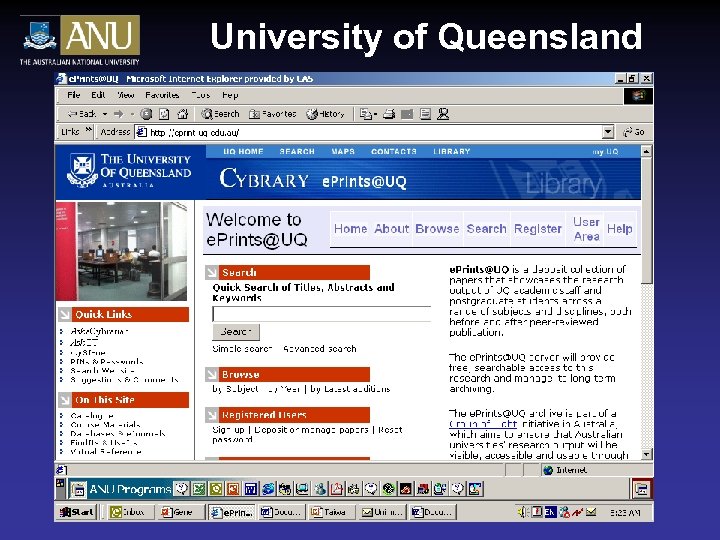Click the arrow icon beside On This Site
This screenshot has width=720, height=540.
point(64,400)
